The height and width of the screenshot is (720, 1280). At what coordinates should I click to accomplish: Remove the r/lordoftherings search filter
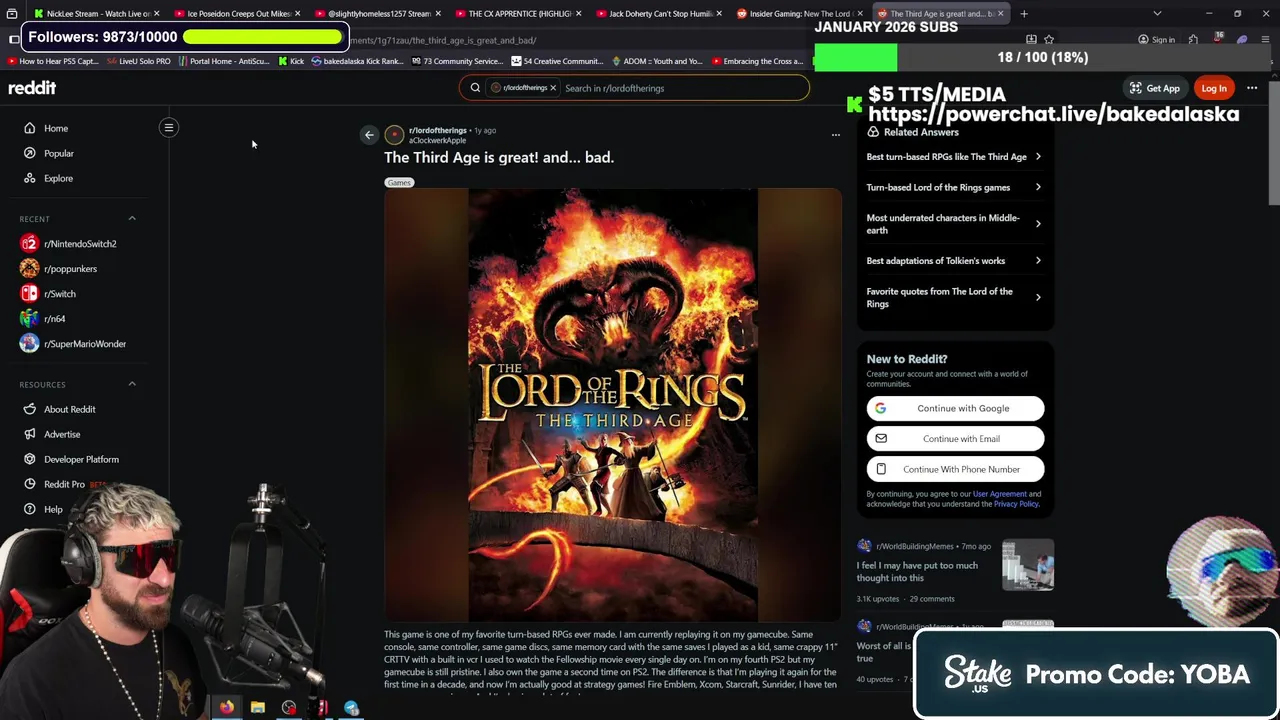point(552,88)
